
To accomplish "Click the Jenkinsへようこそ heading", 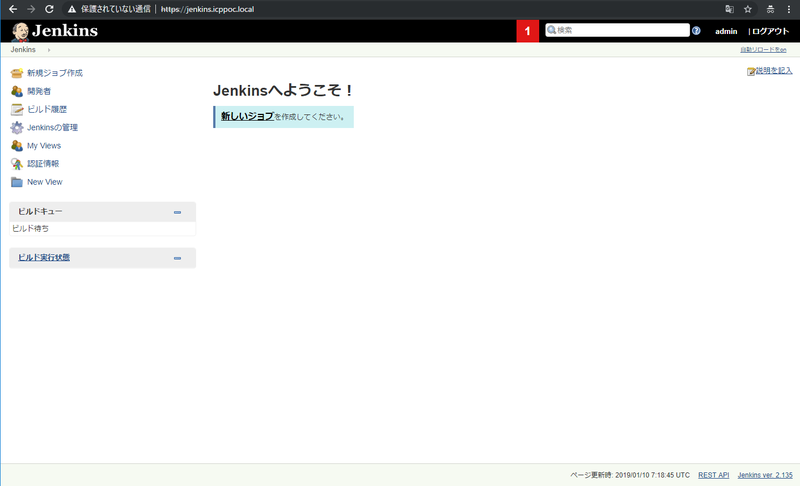I will 283,90.
